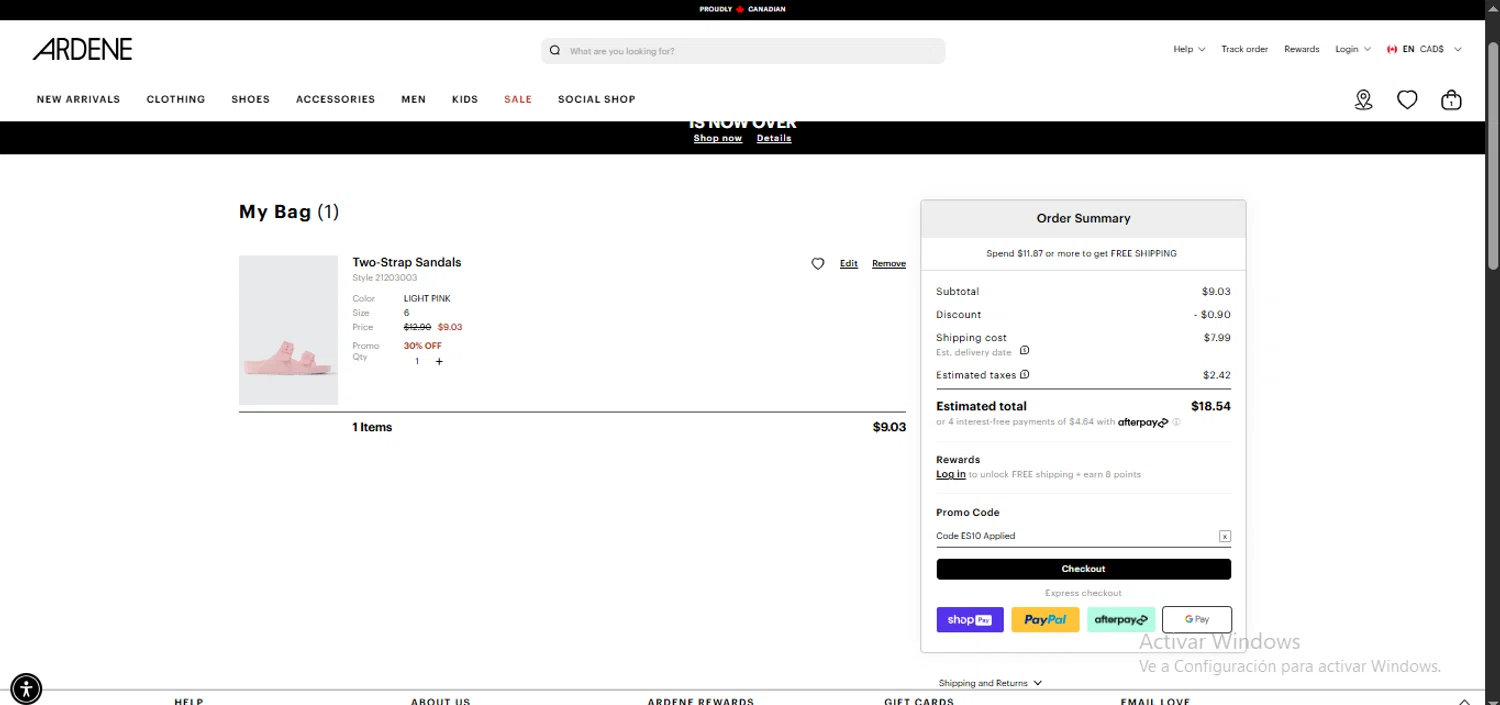Expand the Login dropdown
This screenshot has height=705, width=1500.
click(x=1353, y=49)
